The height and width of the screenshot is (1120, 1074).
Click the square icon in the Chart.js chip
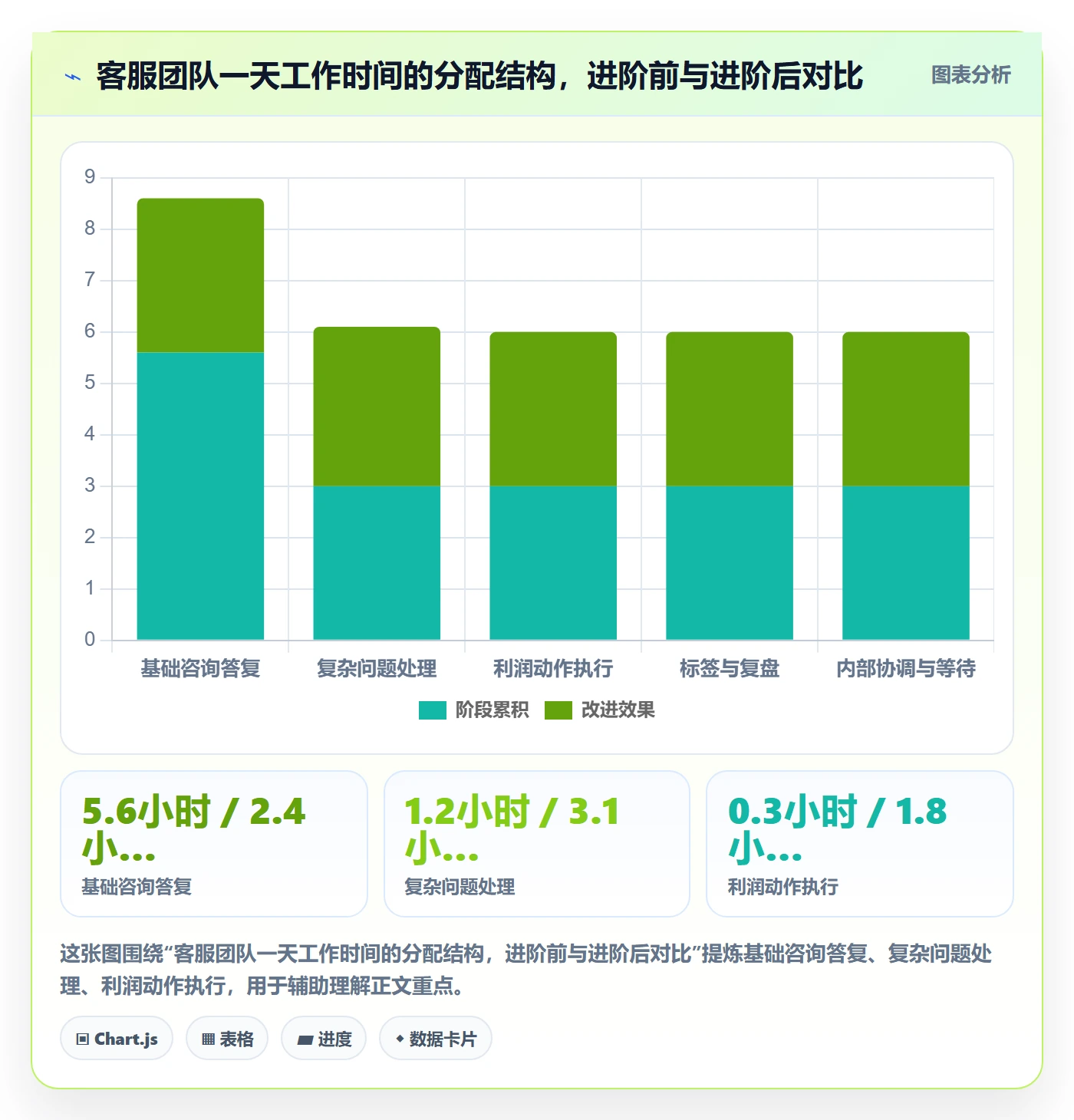(83, 1039)
